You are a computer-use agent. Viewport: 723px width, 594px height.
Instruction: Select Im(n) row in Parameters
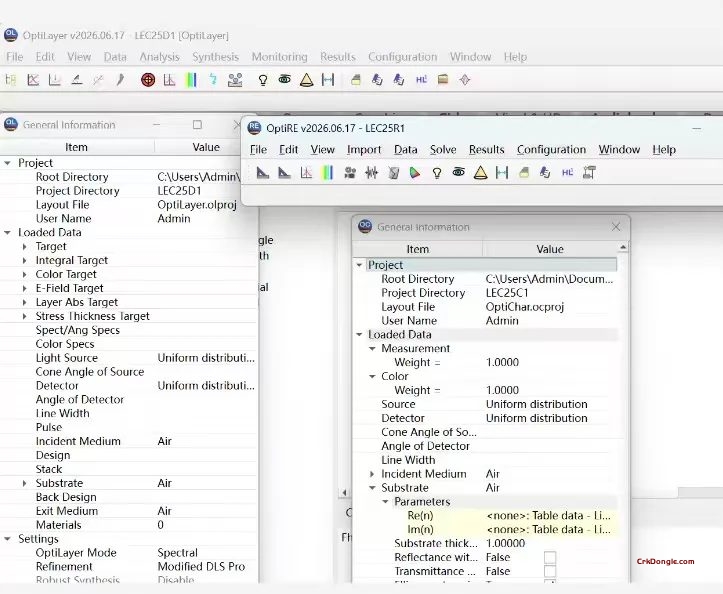point(485,529)
